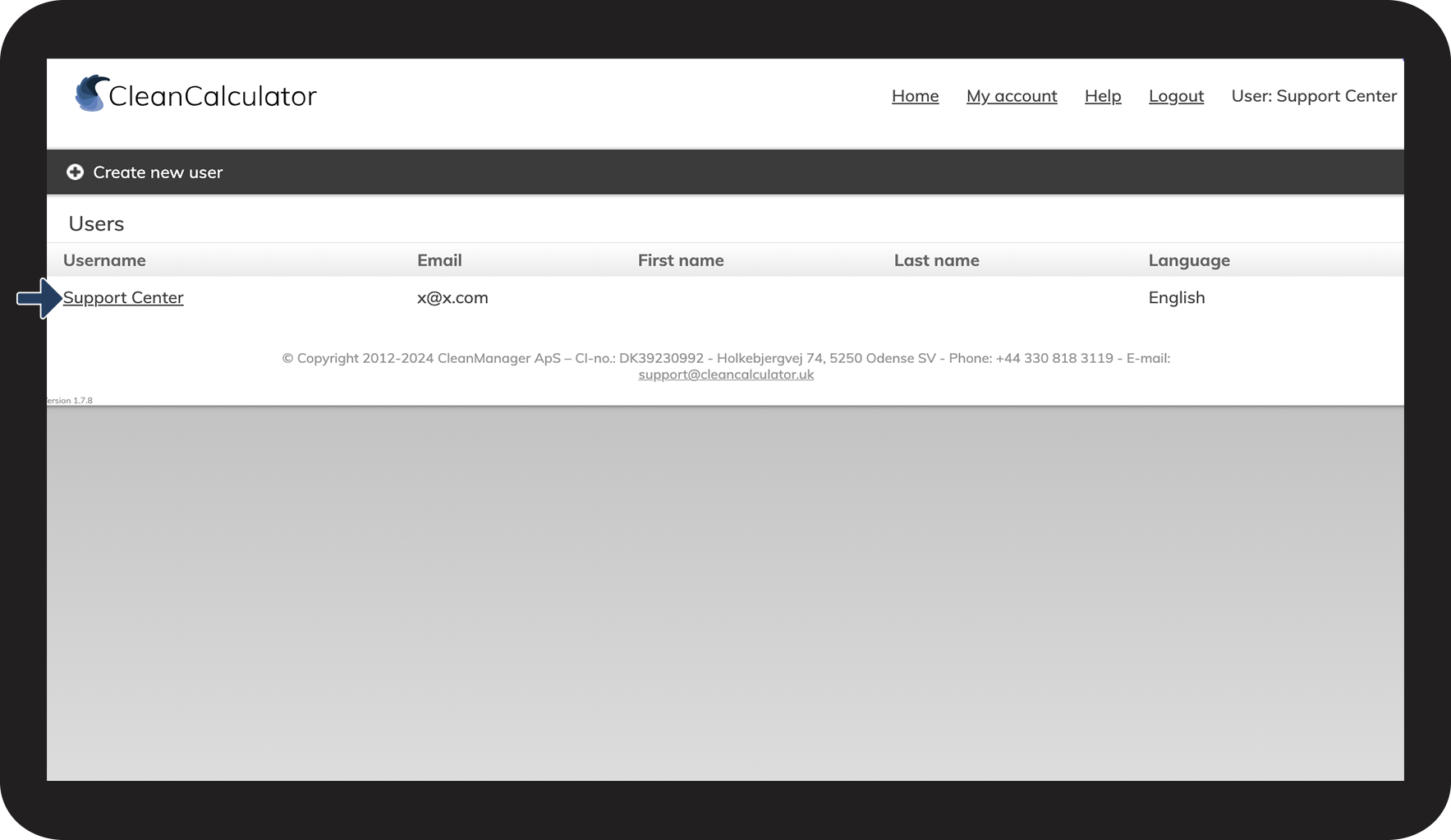1451x840 pixels.
Task: Click the Last name column header
Action: (936, 260)
